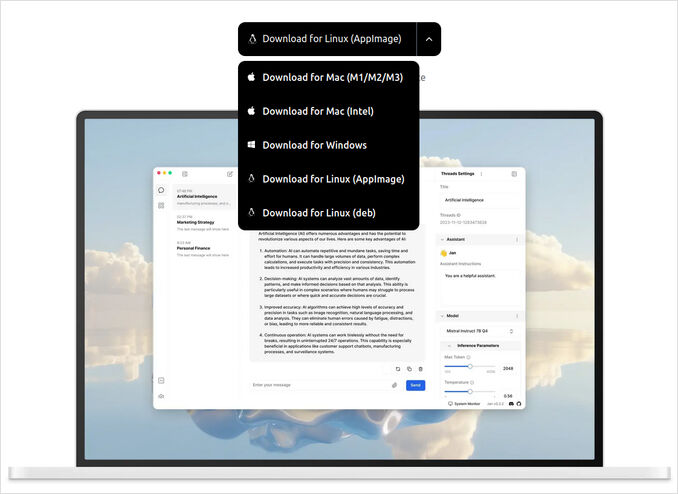This screenshot has height=494, width=678.
Task: Click the blue Send button in the Jan preview
Action: coord(415,385)
